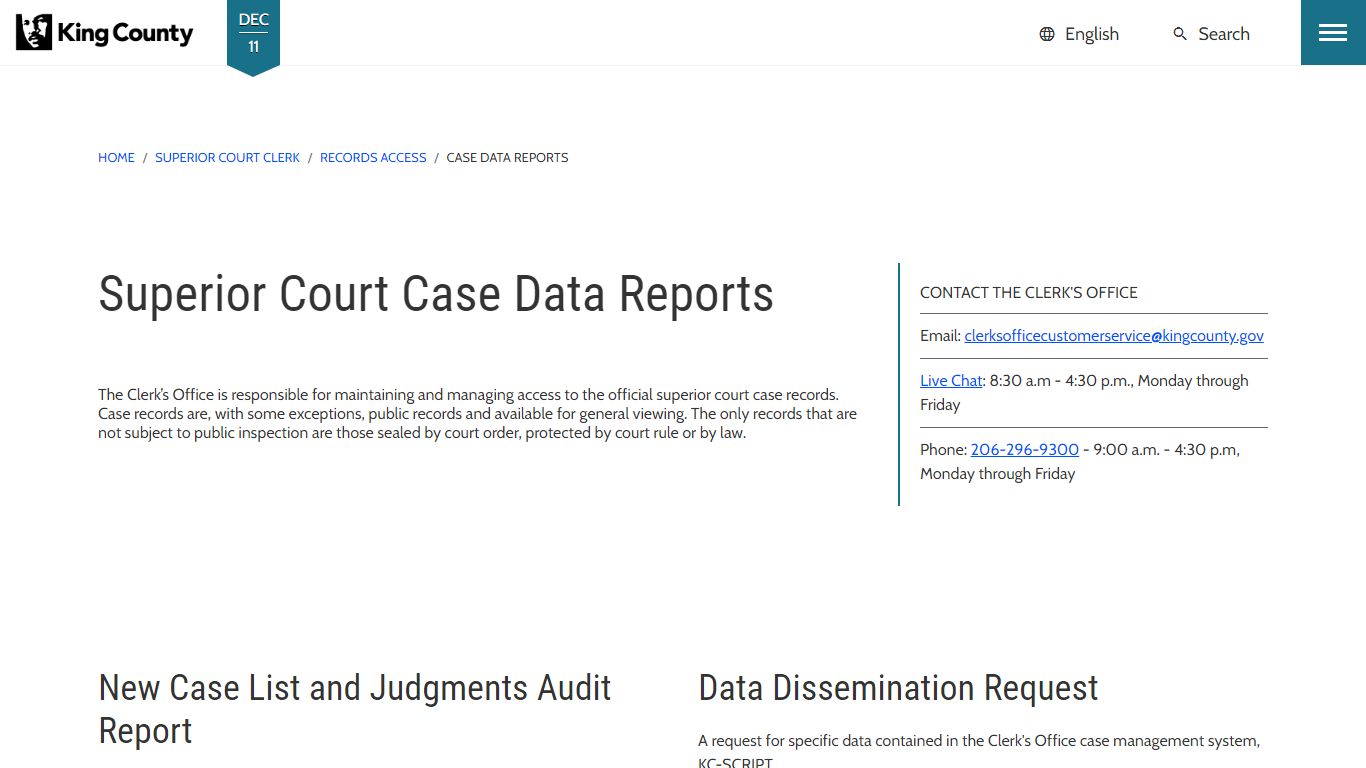The image size is (1366, 768).
Task: Click the Superior Court Case Data Reports heading
Action: (x=436, y=294)
